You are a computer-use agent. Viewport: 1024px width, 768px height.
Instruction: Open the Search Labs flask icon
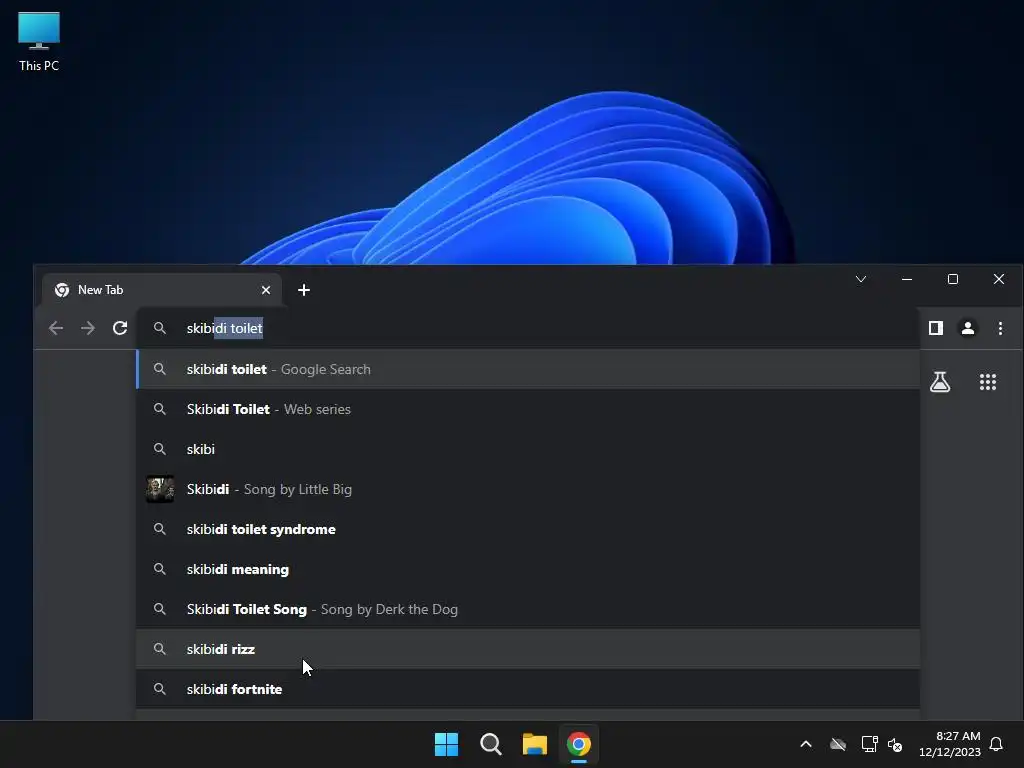940,382
